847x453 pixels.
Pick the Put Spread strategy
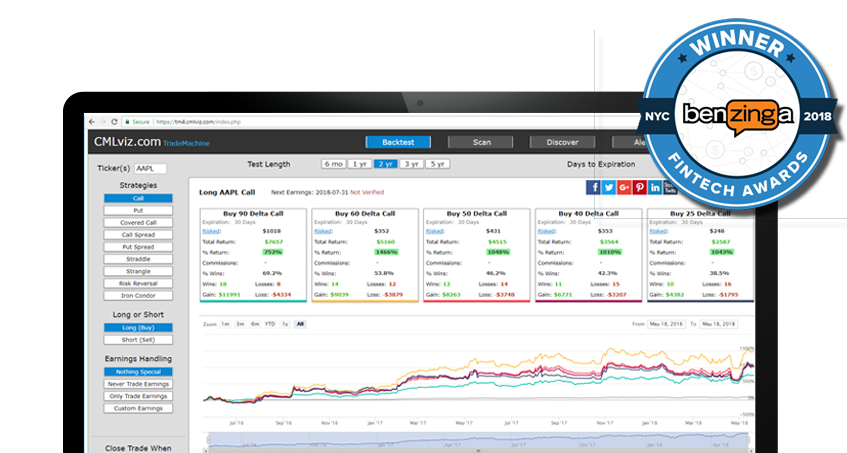point(138,247)
